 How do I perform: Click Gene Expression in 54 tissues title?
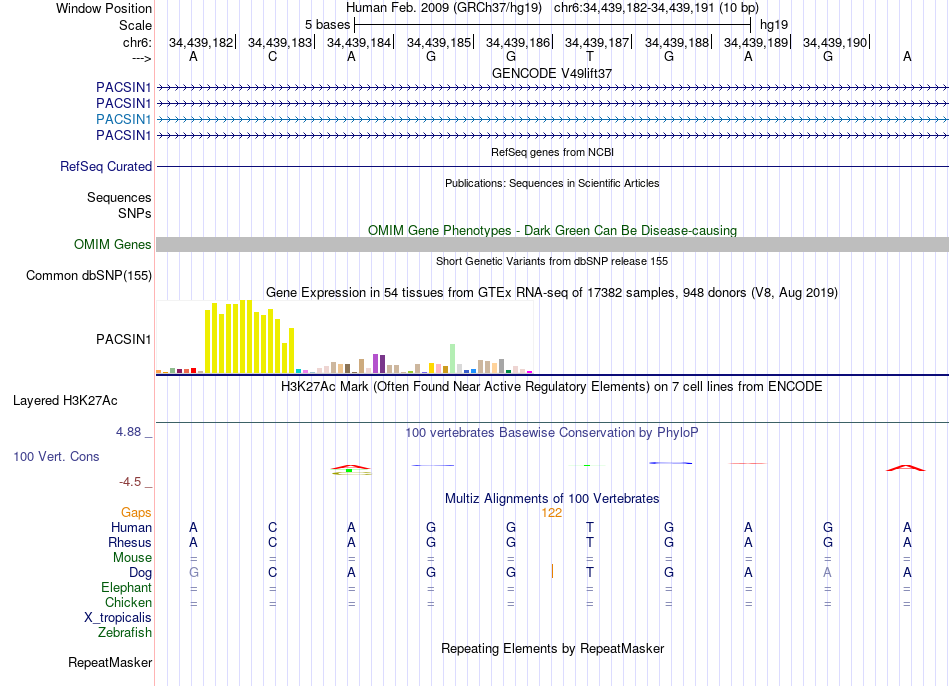coord(552,293)
